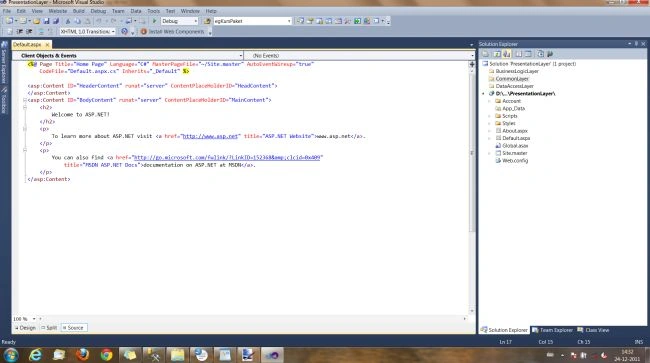Open the Help menu
The width and height of the screenshot is (650, 363).
[211, 11]
